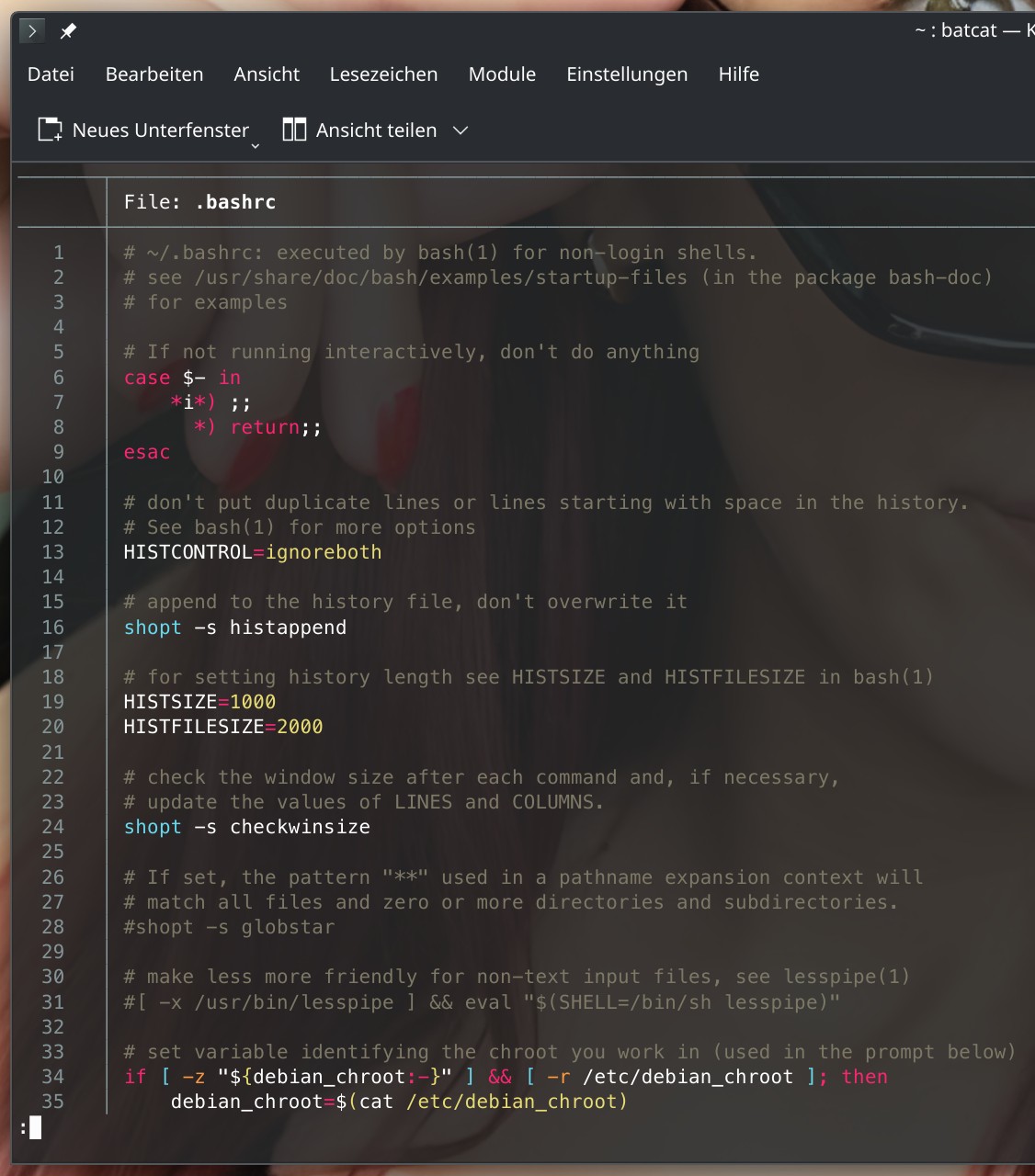Expand the Neues Unterfenster dropdown arrow
The height and width of the screenshot is (1176, 1035).
pyautogui.click(x=256, y=145)
